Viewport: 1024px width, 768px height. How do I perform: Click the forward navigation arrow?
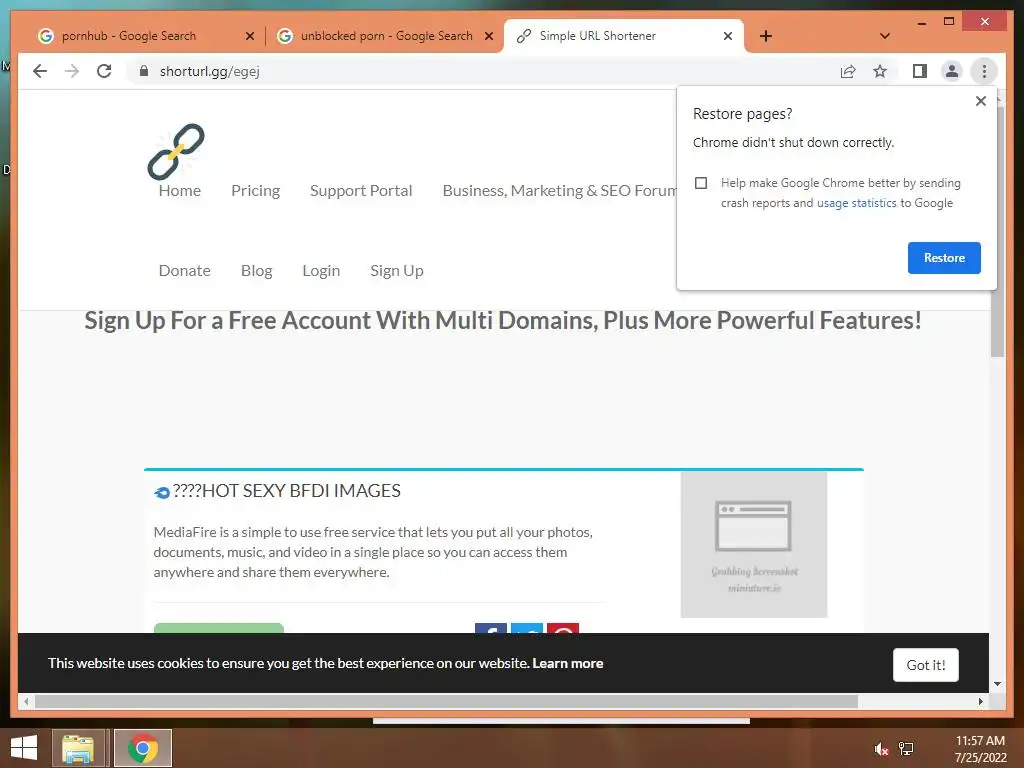(72, 71)
